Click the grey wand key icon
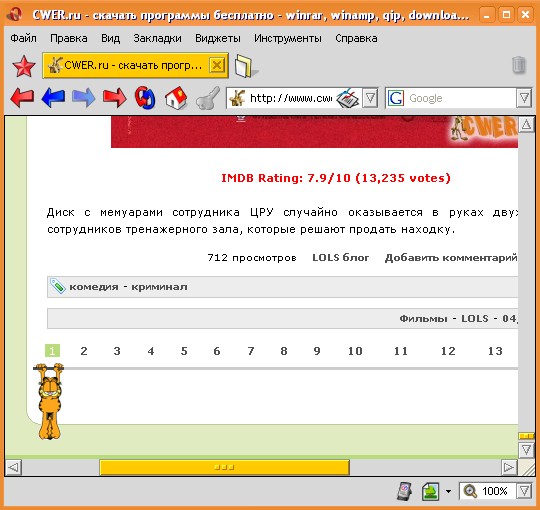 [x=208, y=98]
